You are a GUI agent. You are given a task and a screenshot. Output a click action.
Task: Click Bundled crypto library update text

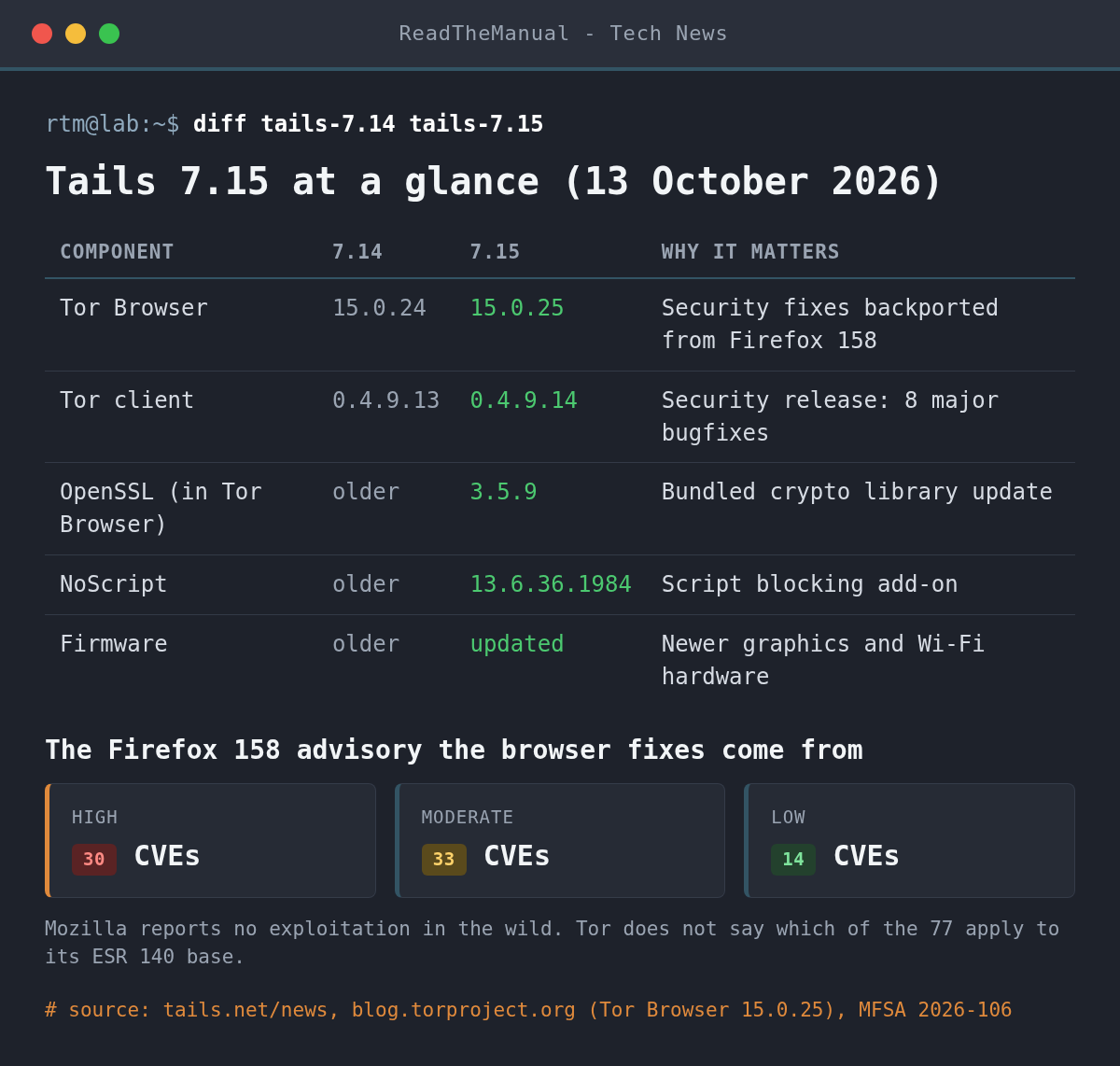click(857, 492)
